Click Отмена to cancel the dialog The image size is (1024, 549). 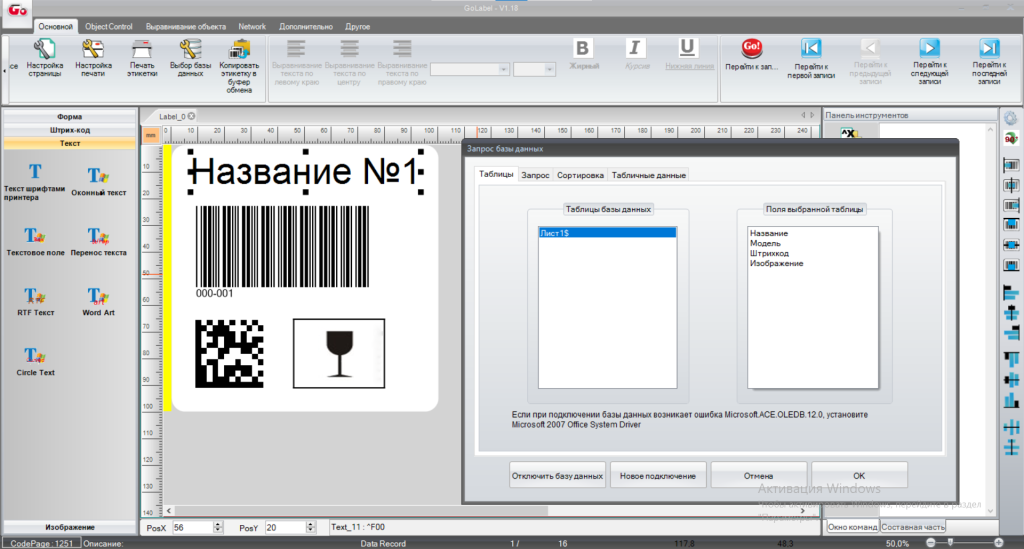click(x=758, y=476)
